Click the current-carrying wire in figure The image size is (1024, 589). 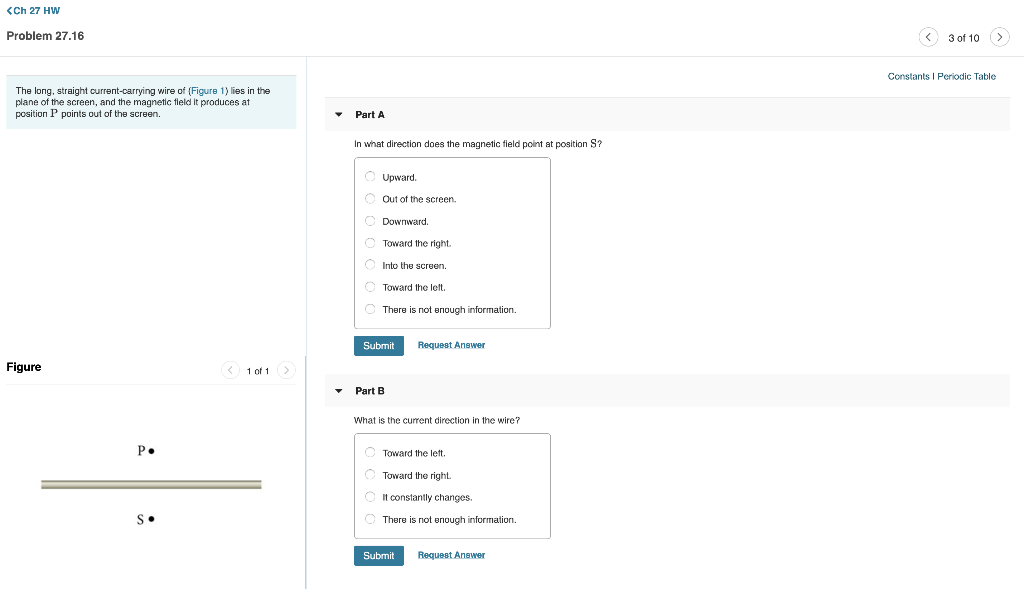point(151,485)
